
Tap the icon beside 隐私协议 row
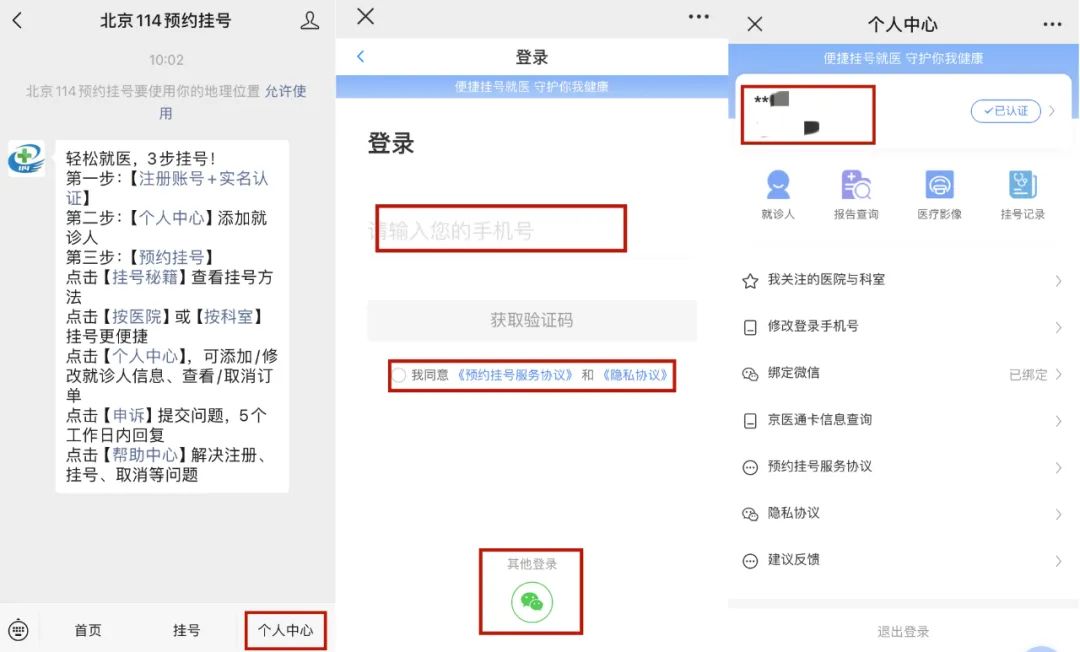(x=750, y=514)
